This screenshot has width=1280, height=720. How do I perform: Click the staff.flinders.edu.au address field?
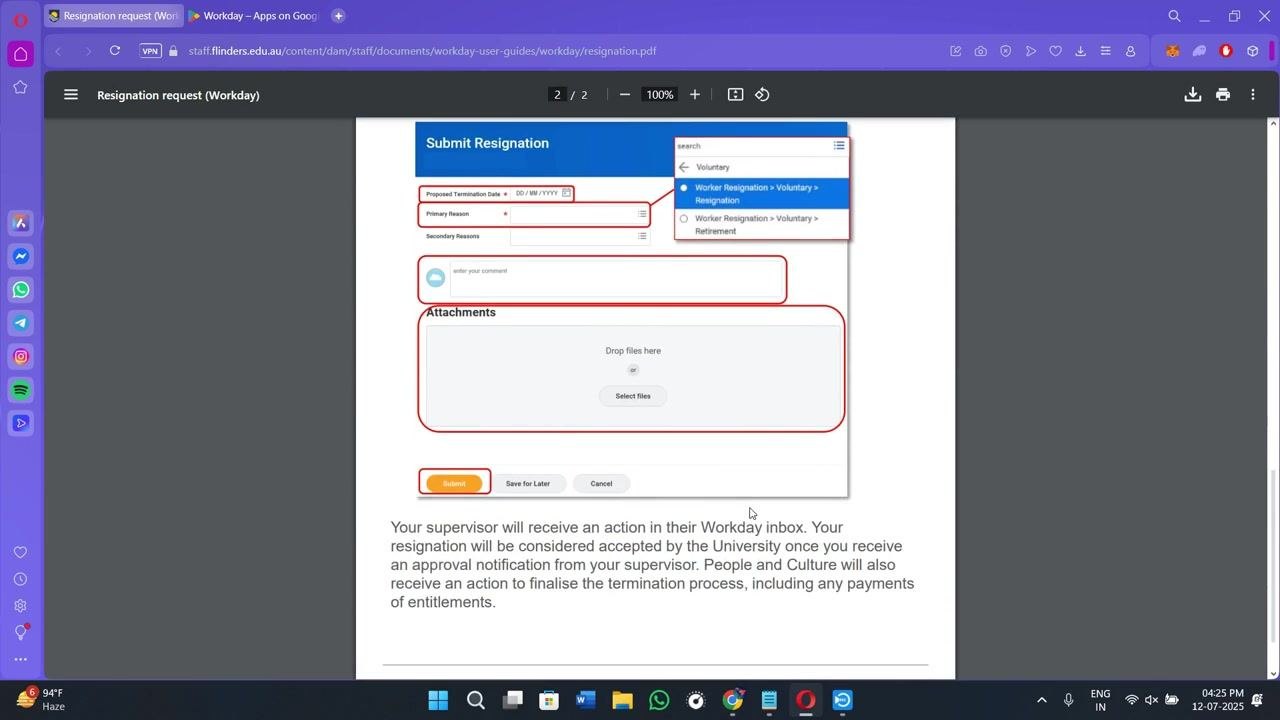422,51
